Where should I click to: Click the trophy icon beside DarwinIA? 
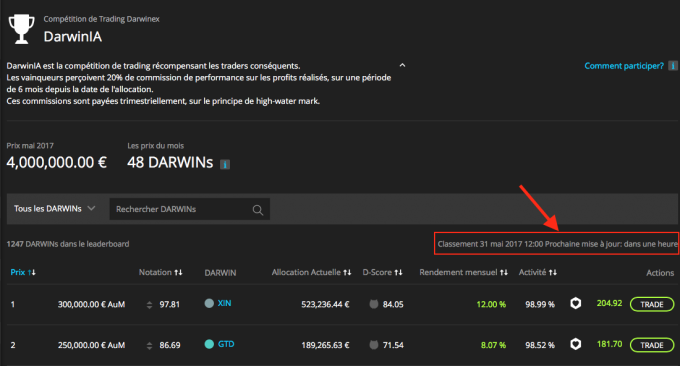pyautogui.click(x=22, y=29)
